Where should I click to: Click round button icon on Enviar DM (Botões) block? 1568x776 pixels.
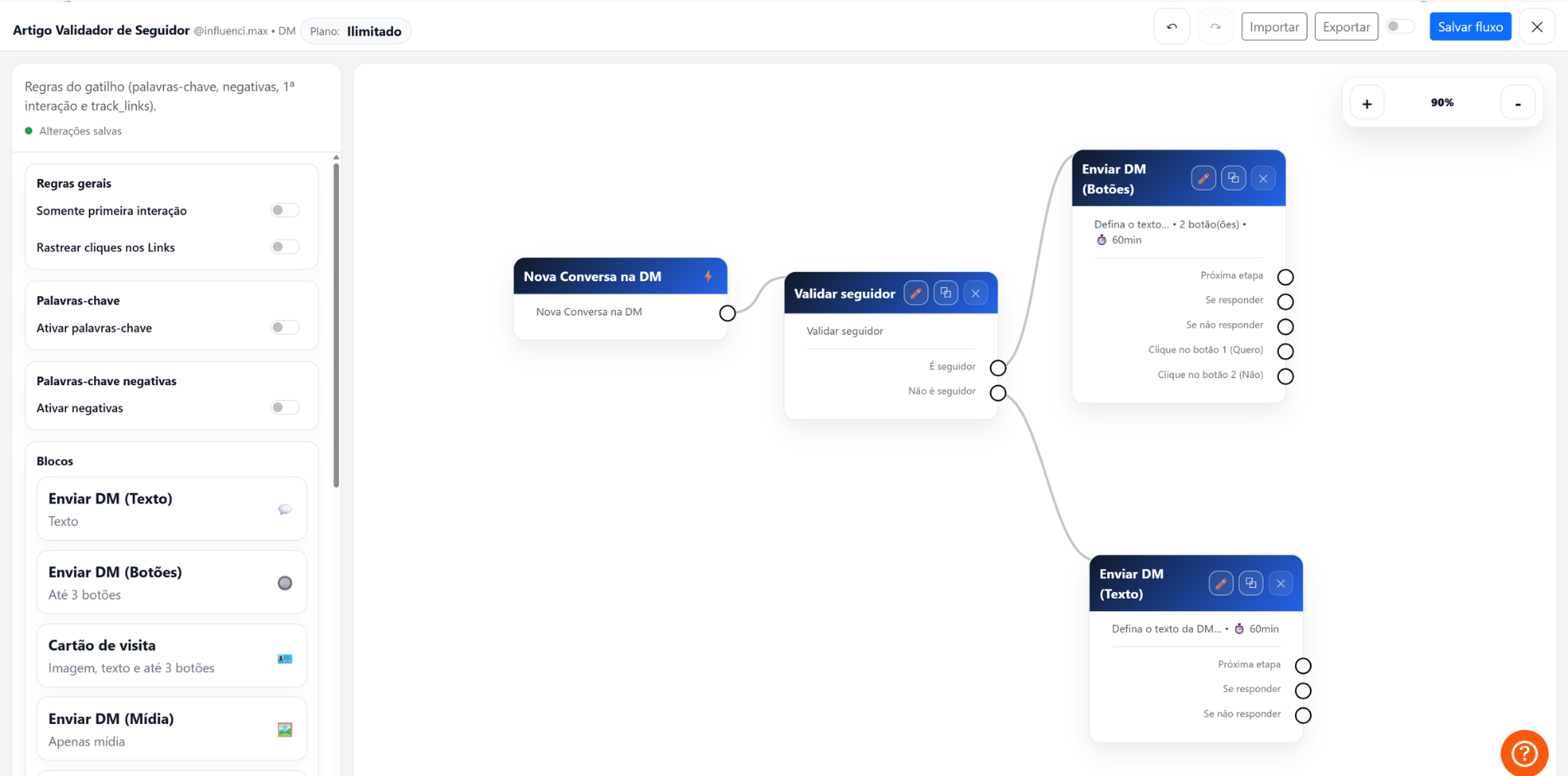(284, 583)
